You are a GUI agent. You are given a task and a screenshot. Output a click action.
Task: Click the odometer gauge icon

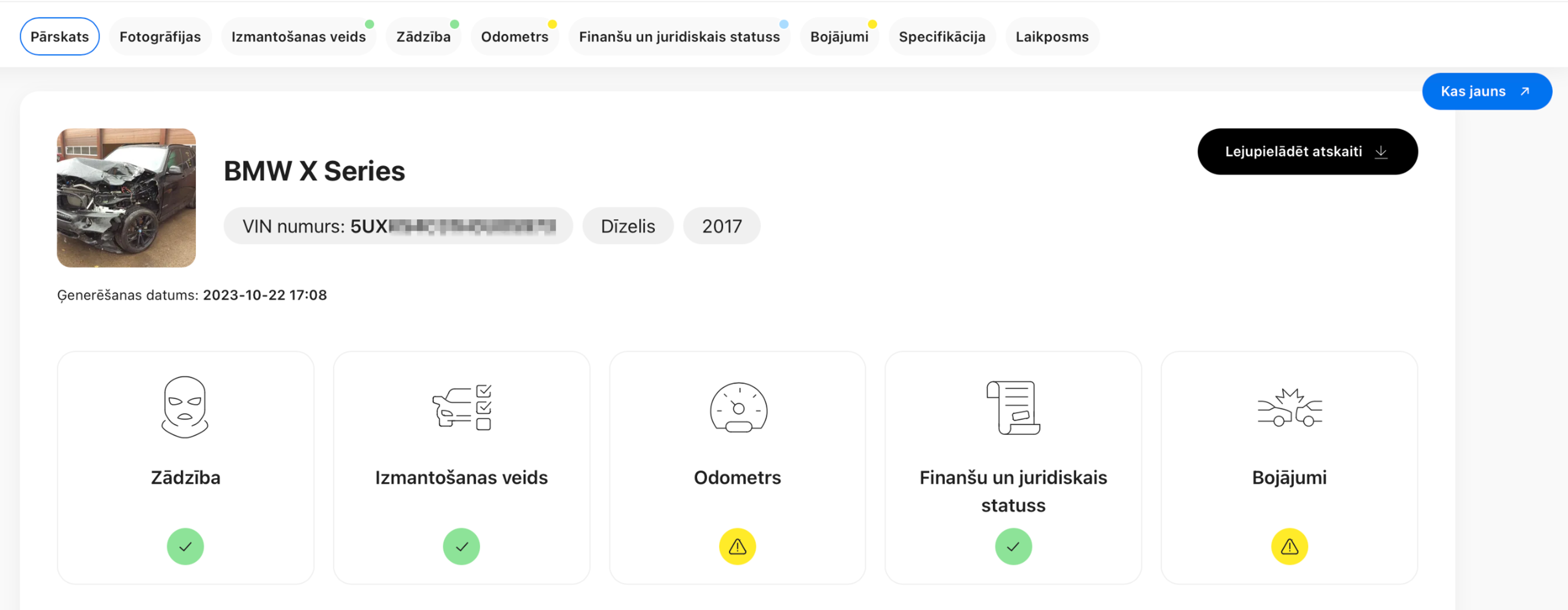coord(738,407)
